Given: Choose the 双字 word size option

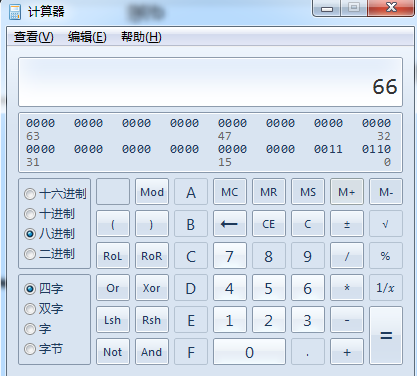Looking at the screenshot, I should point(43,309).
